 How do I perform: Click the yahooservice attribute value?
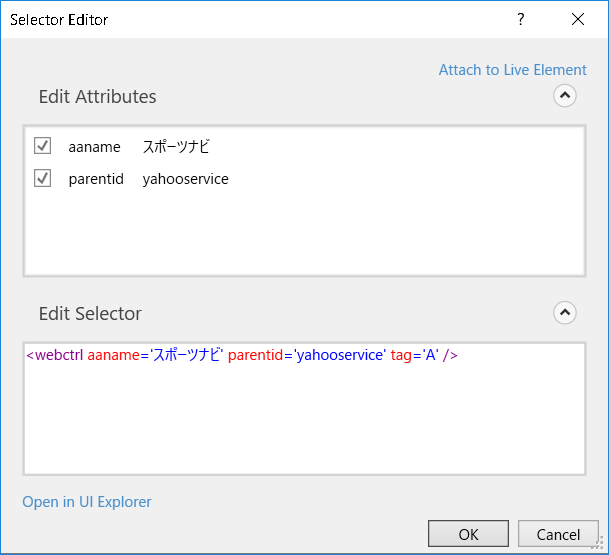[185, 179]
